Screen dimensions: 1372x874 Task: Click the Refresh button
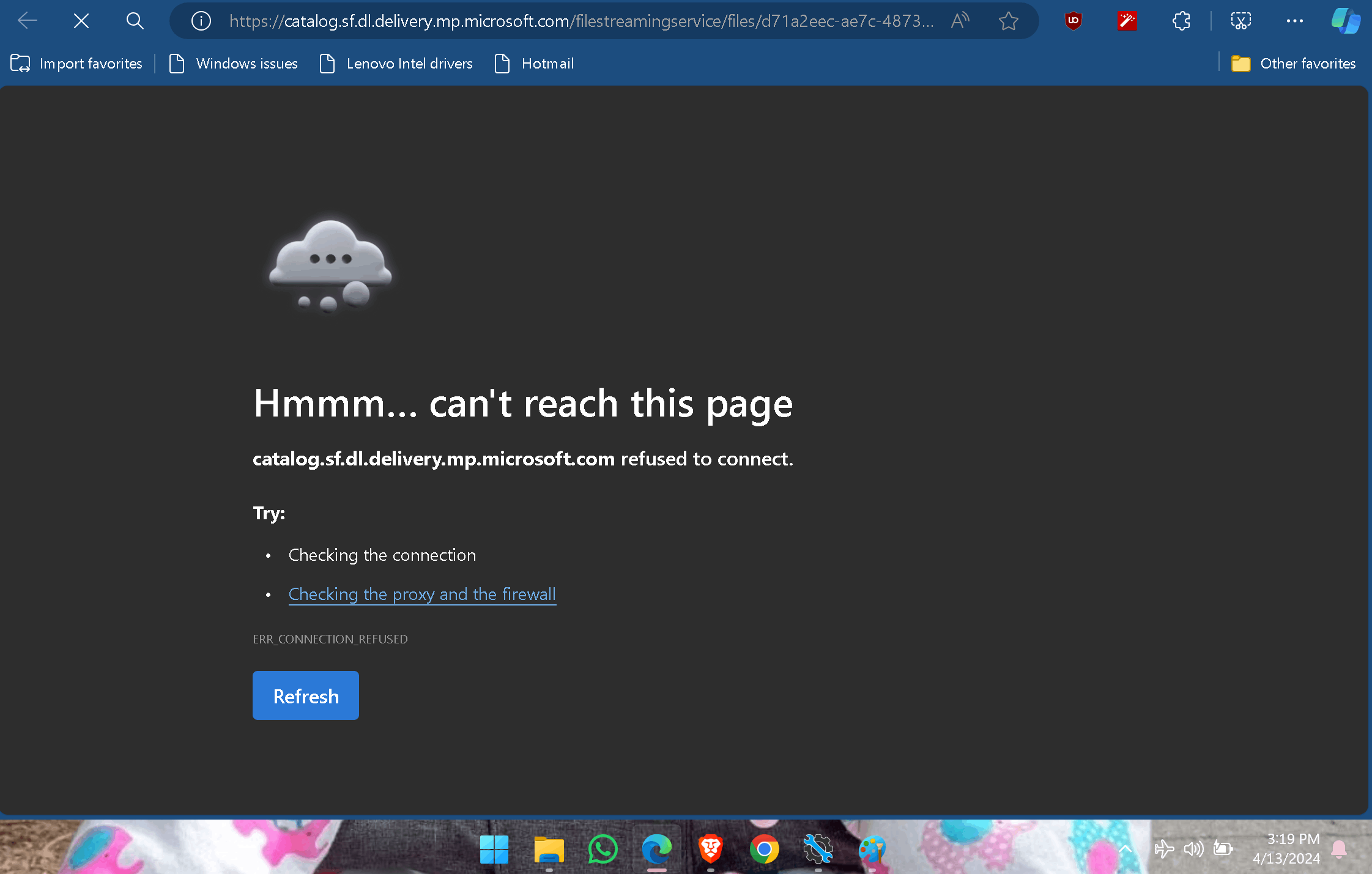[305, 696]
